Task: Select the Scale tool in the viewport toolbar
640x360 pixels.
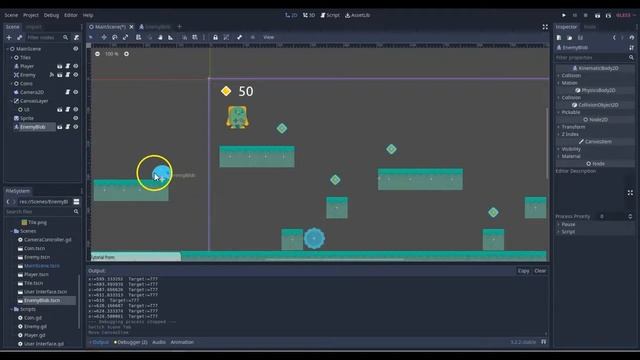Action: [125, 37]
